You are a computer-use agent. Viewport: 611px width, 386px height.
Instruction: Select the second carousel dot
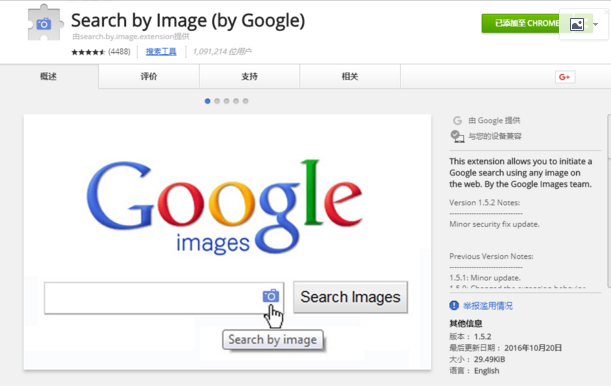(x=217, y=101)
